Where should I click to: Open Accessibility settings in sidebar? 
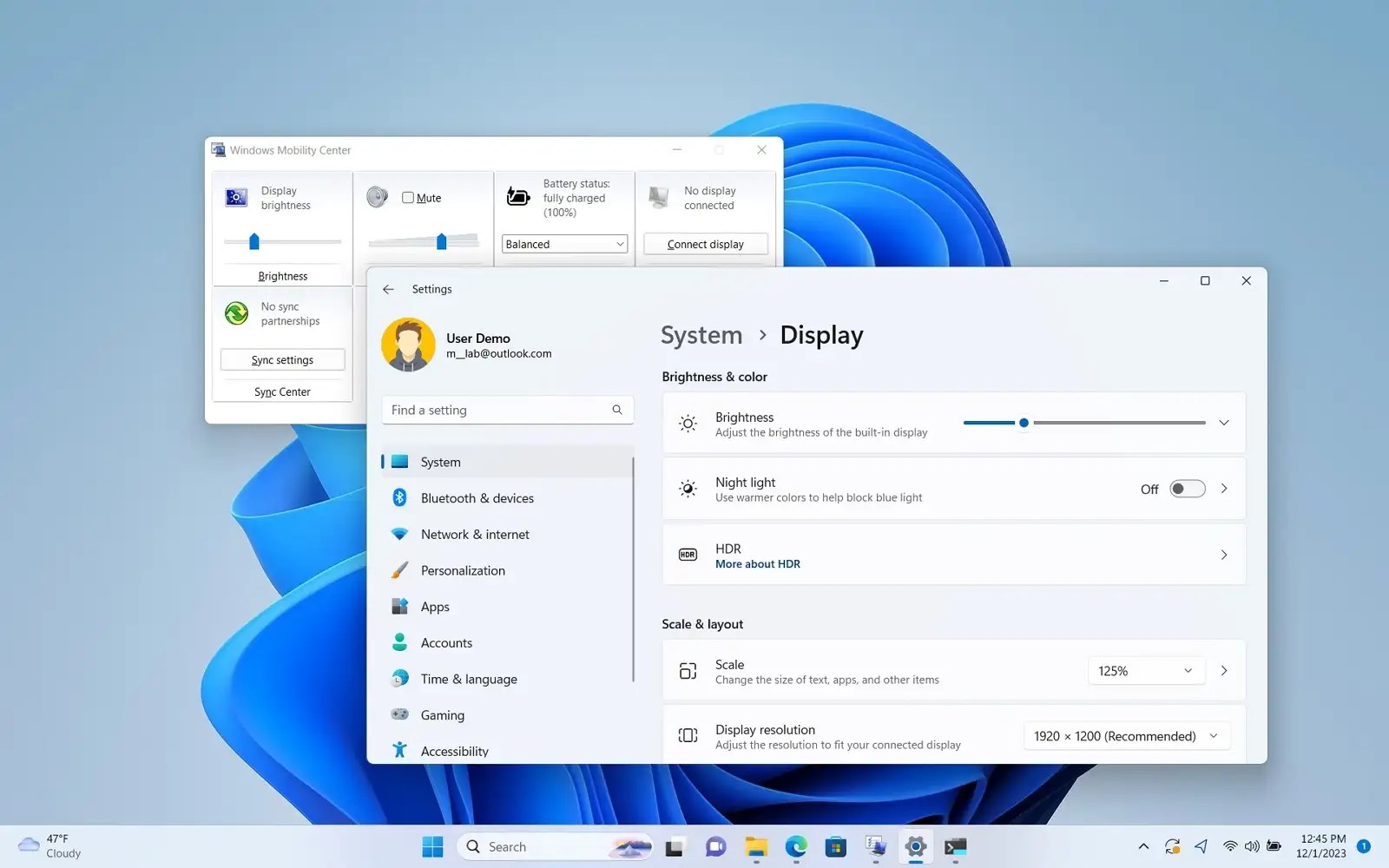pyautogui.click(x=454, y=750)
